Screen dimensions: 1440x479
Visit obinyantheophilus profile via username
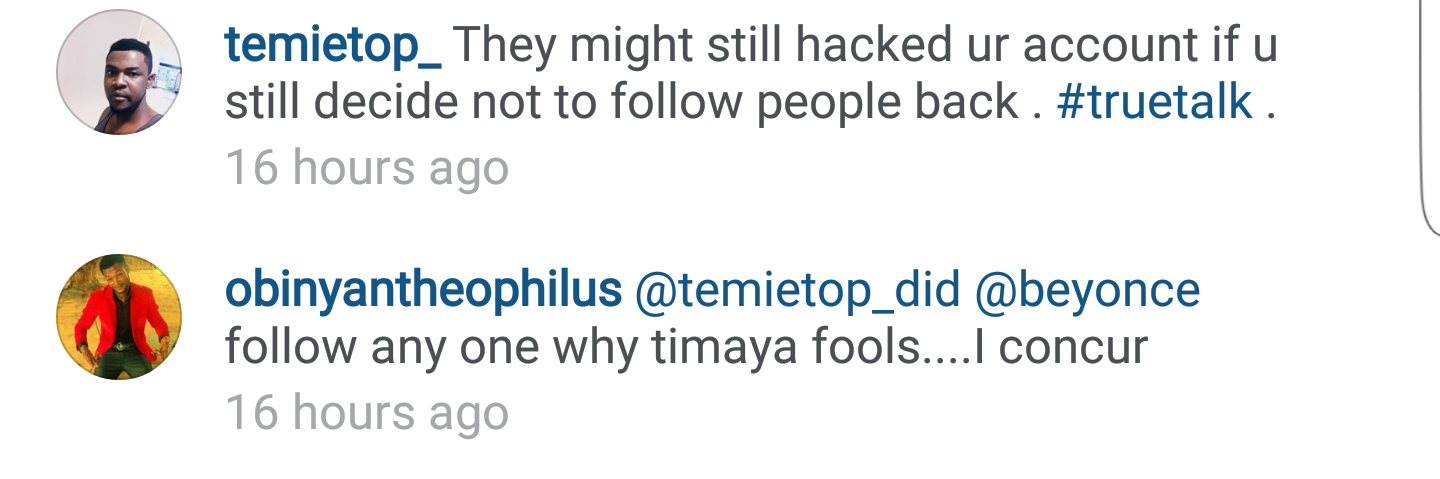[423, 291]
